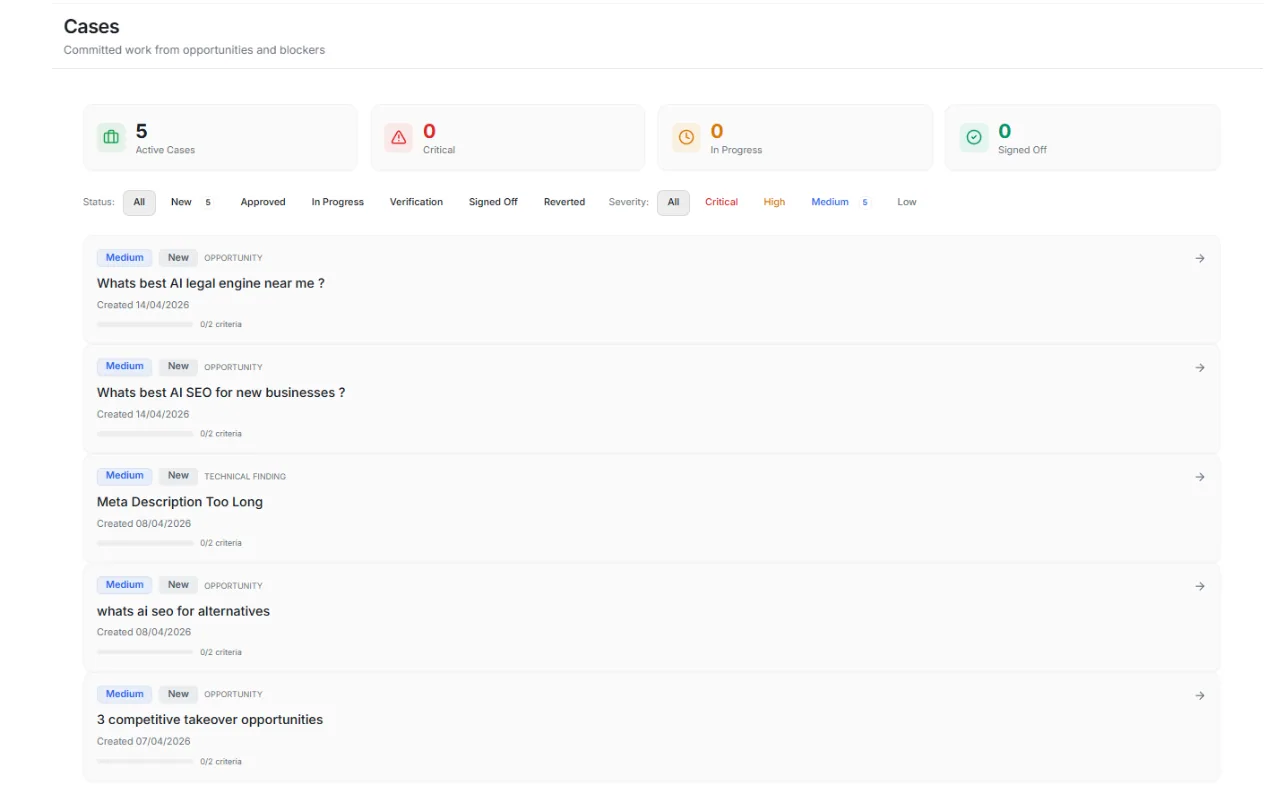1280x800 pixels.
Task: Filter cases by Verification status
Action: tap(416, 202)
